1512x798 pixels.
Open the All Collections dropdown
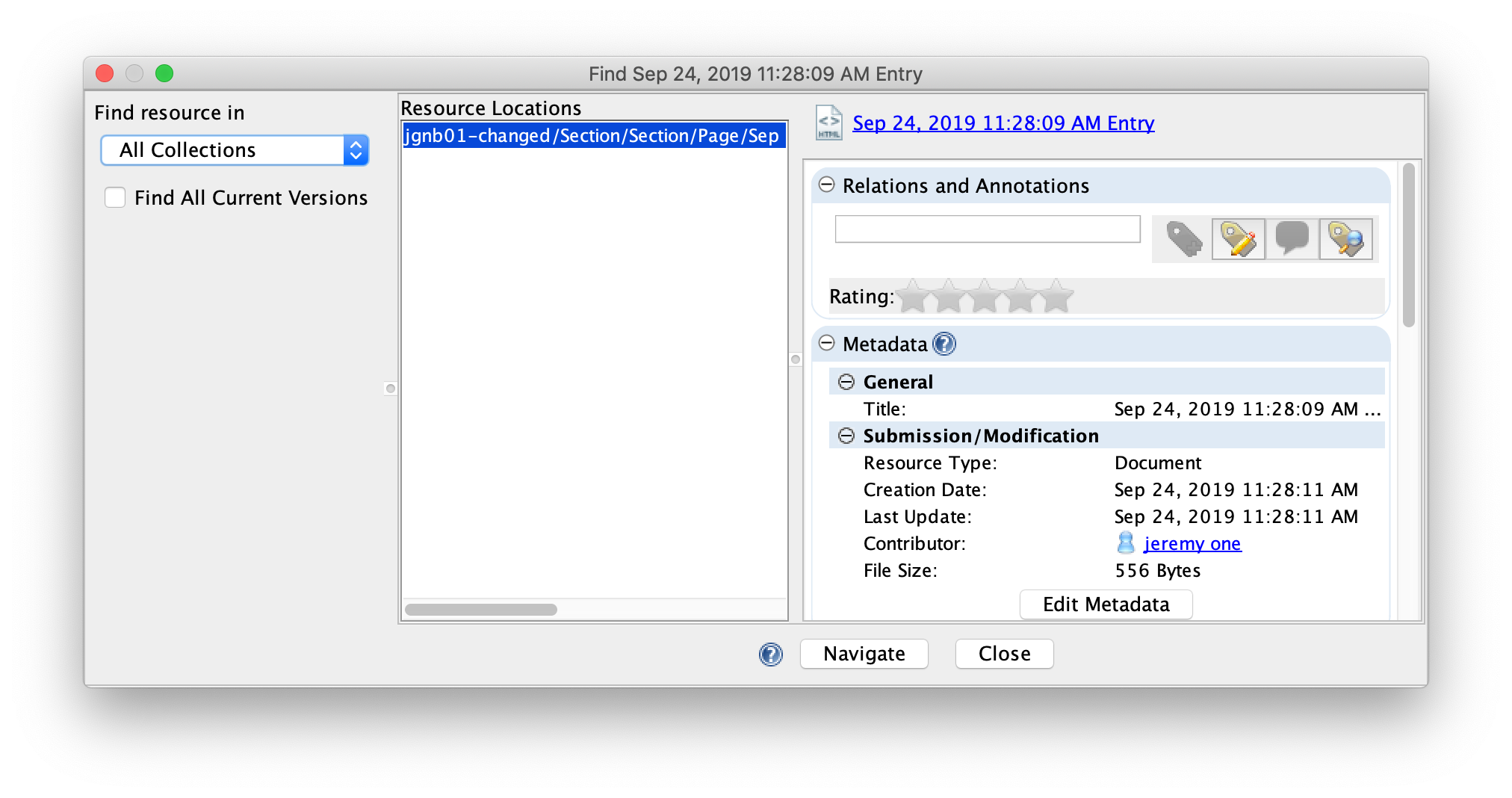pyautogui.click(x=235, y=150)
